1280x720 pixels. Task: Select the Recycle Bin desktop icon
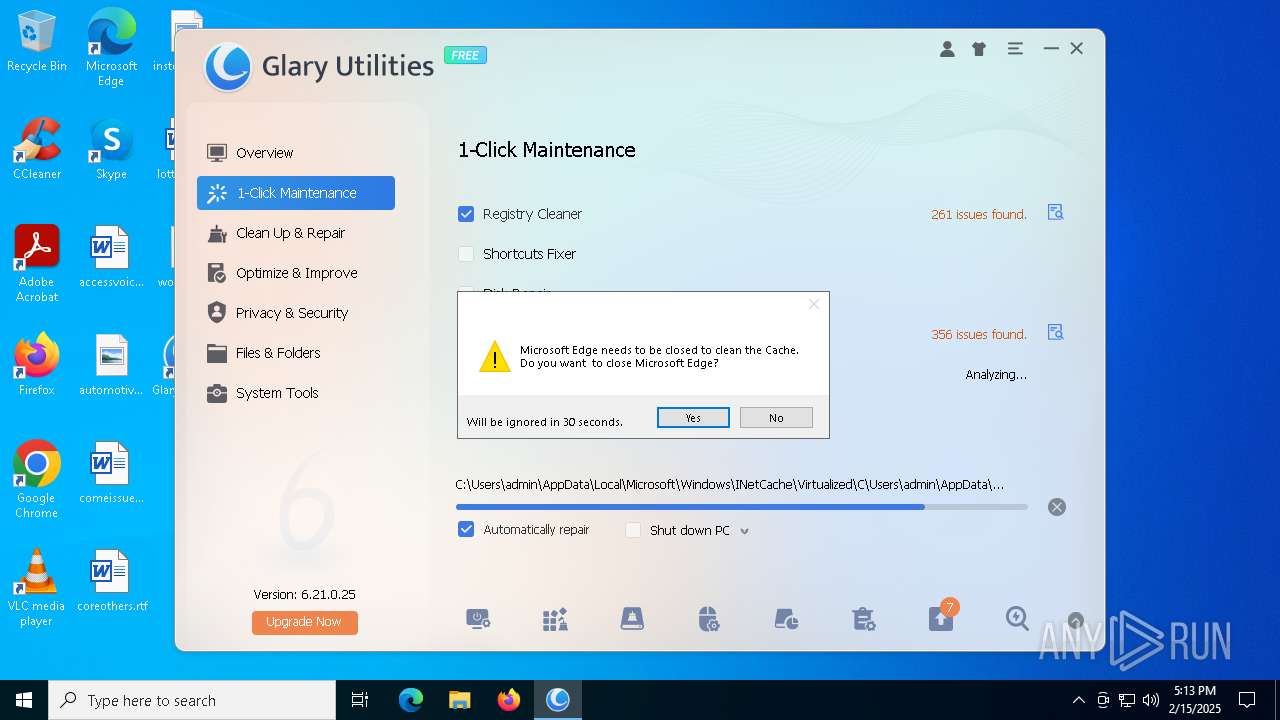point(37,41)
